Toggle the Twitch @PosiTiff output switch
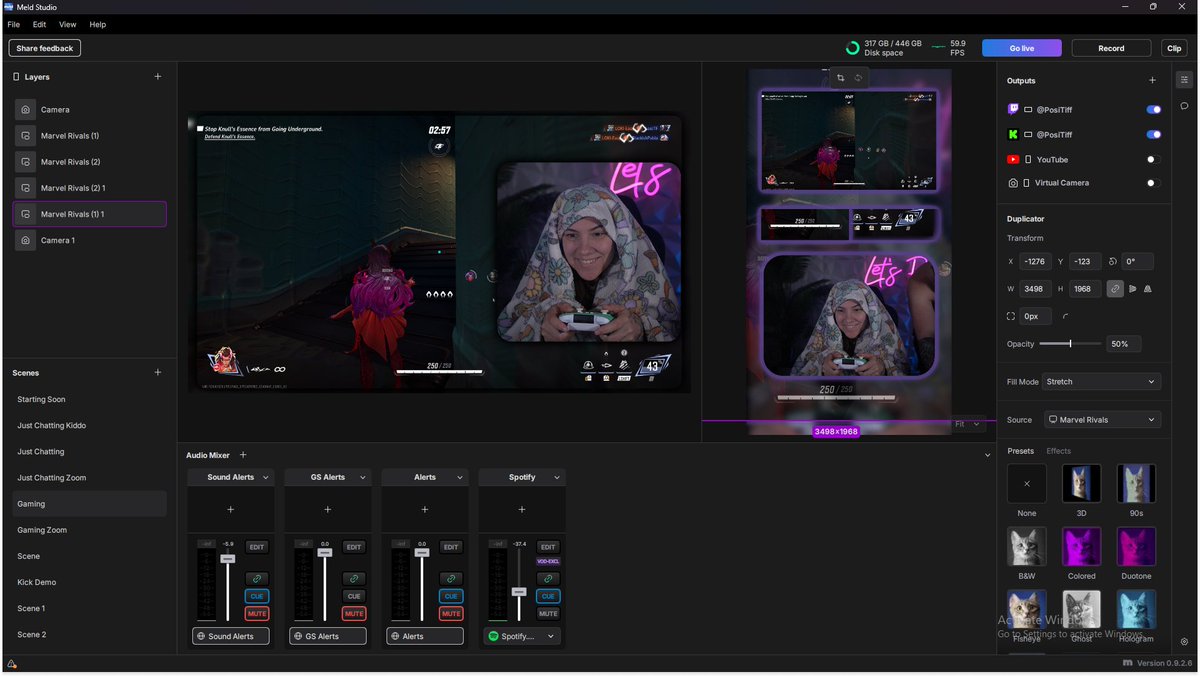 (x=1154, y=109)
